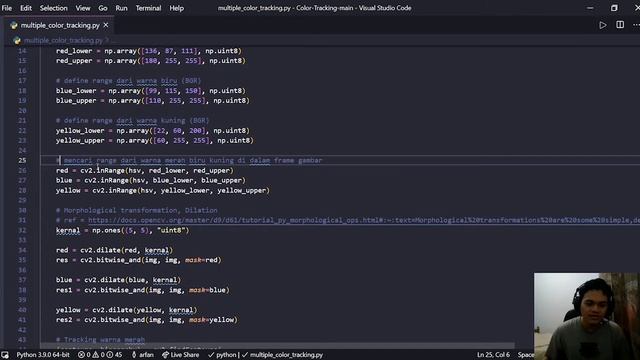This screenshot has height=360, width=640.
Task: Minimize the VS Code window
Action: pos(590,8)
